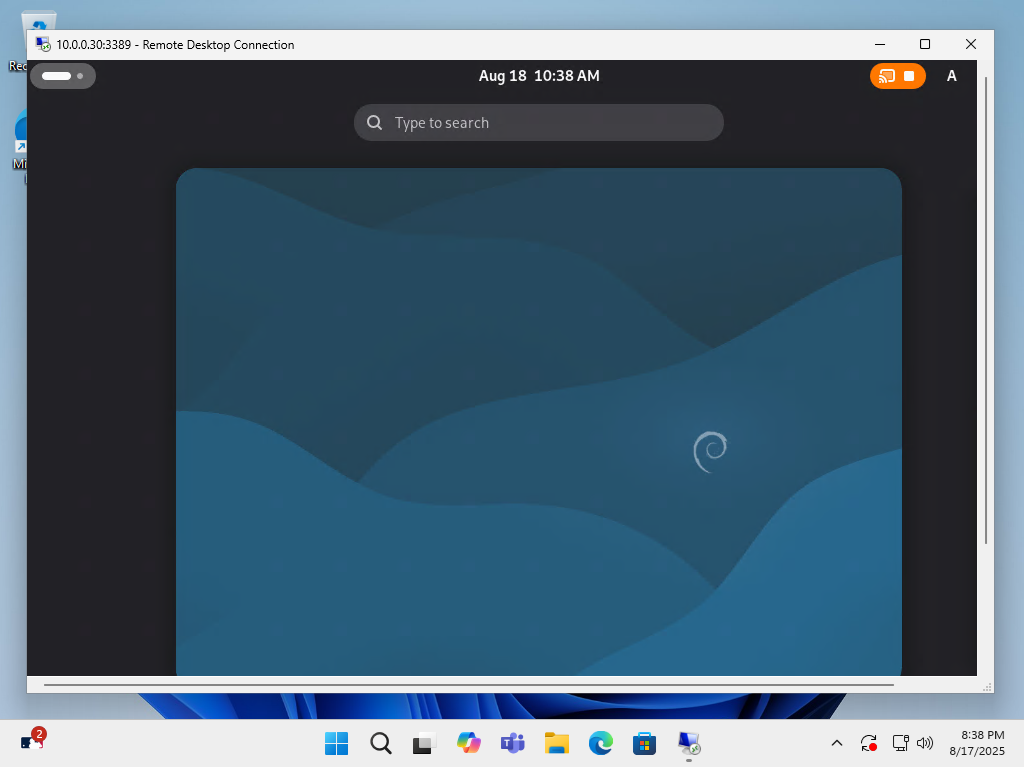This screenshot has width=1024, height=767.
Task: Launch Copilot from the taskbar
Action: pos(468,743)
